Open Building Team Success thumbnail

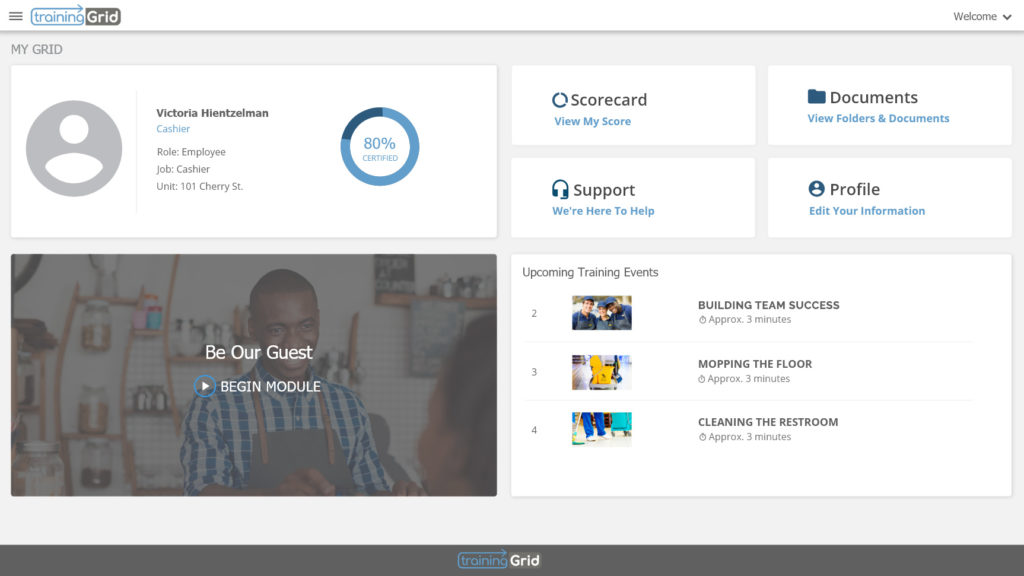point(601,313)
